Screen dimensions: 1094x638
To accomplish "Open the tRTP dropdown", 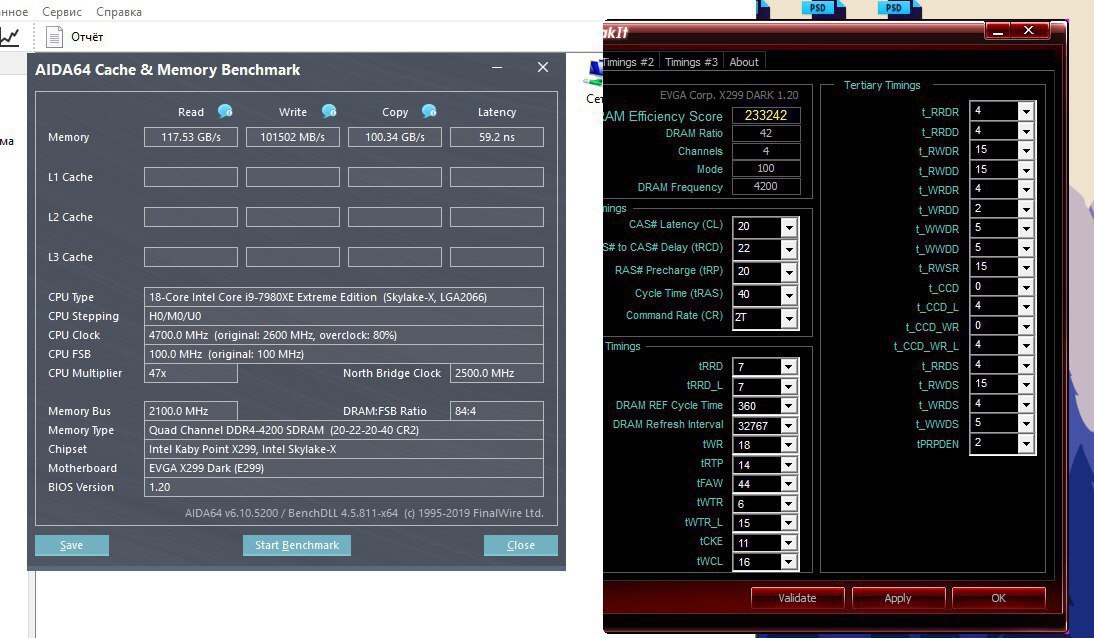I will tap(788, 465).
